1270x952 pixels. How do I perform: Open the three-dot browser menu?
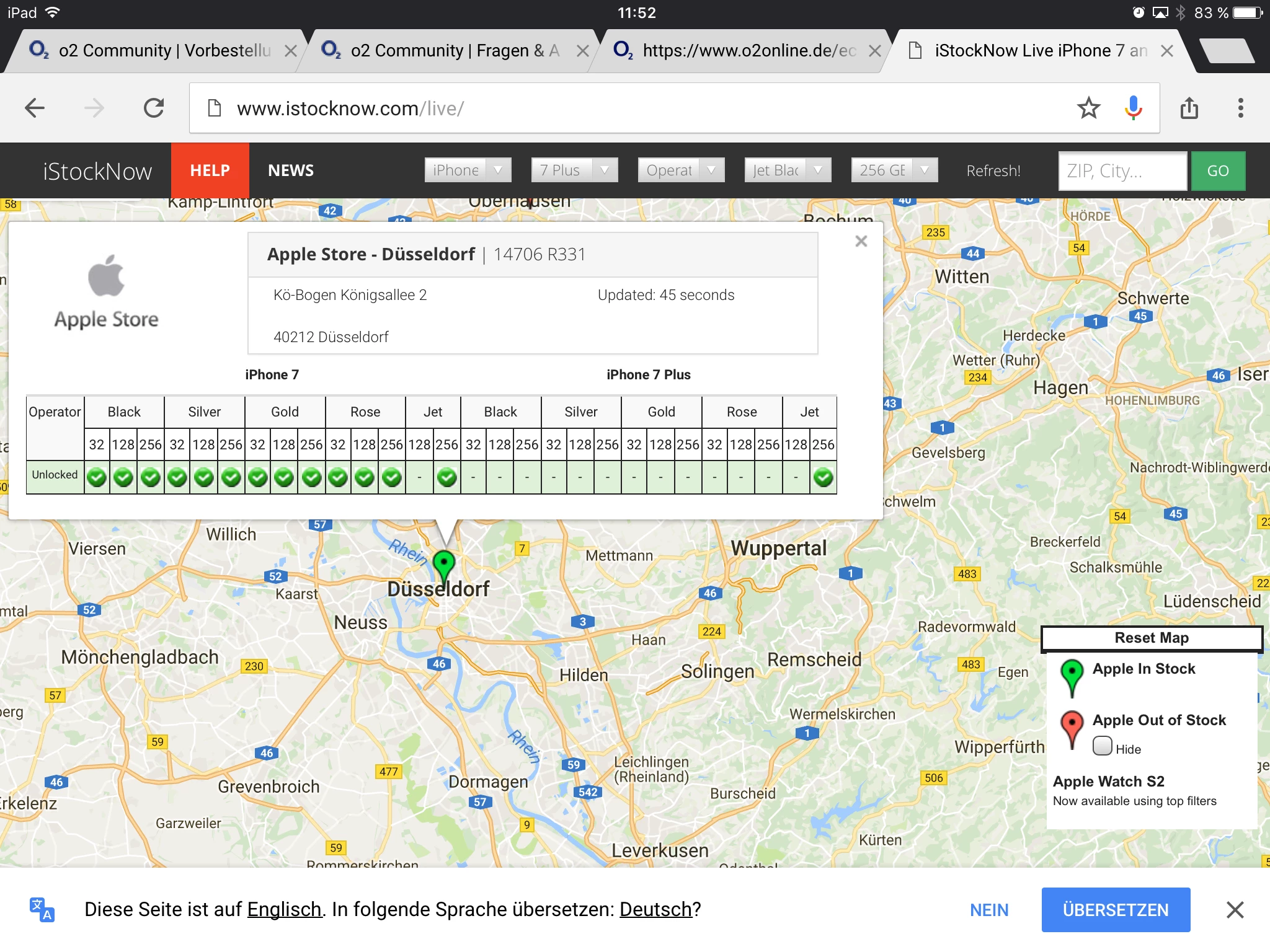point(1240,108)
